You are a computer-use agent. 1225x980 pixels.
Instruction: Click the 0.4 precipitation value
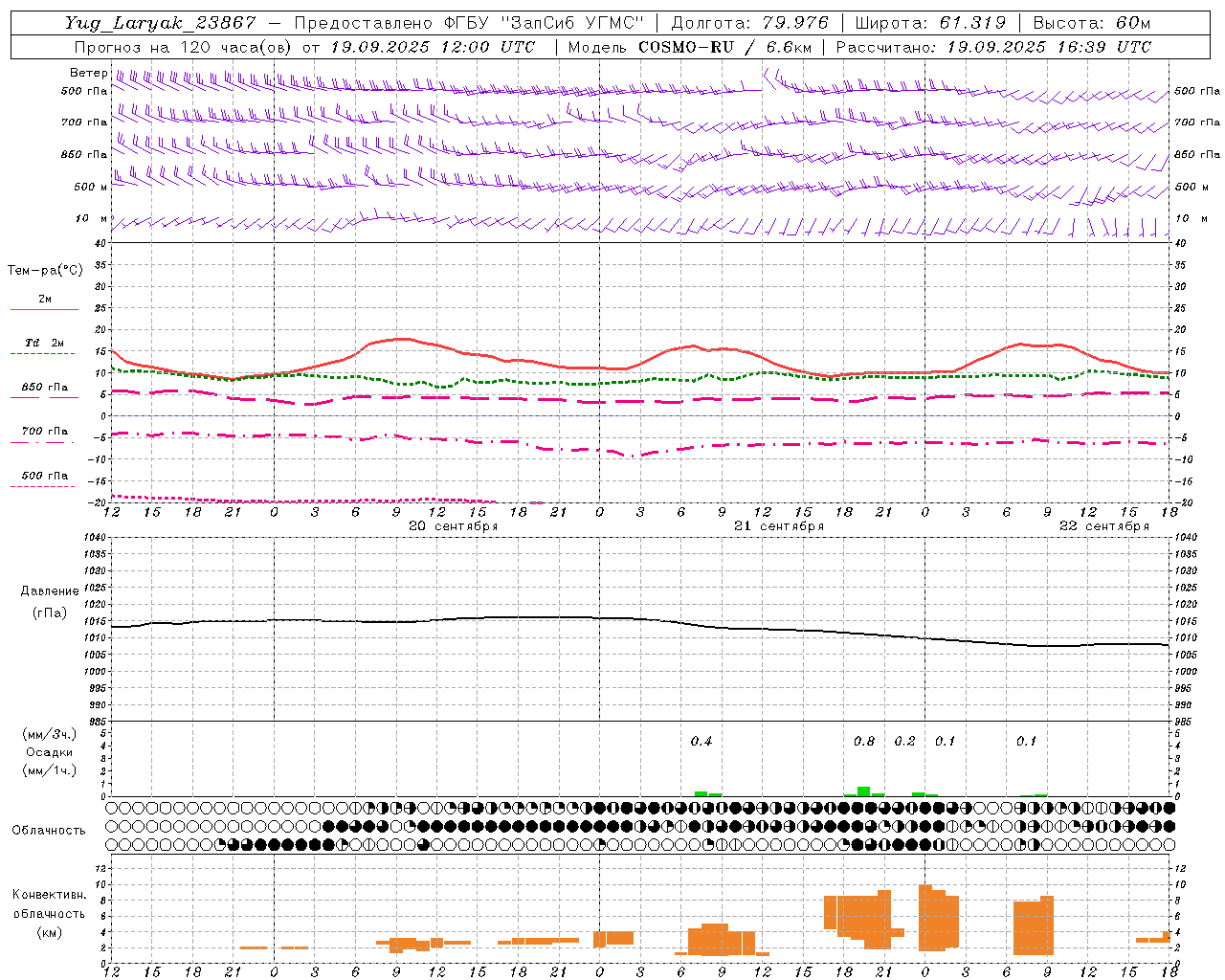click(702, 741)
